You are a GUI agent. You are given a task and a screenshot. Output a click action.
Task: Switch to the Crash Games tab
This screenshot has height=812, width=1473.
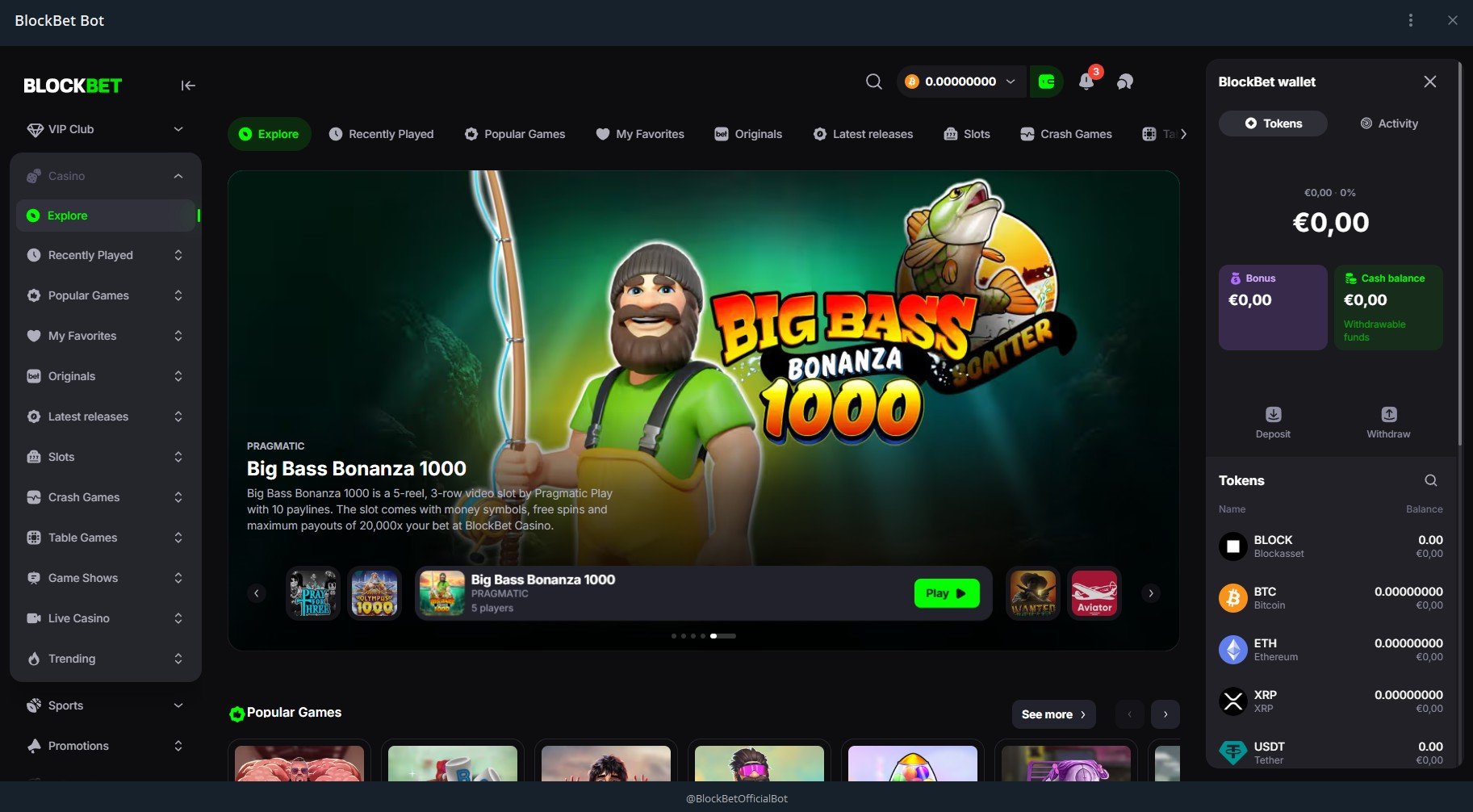[1065, 134]
